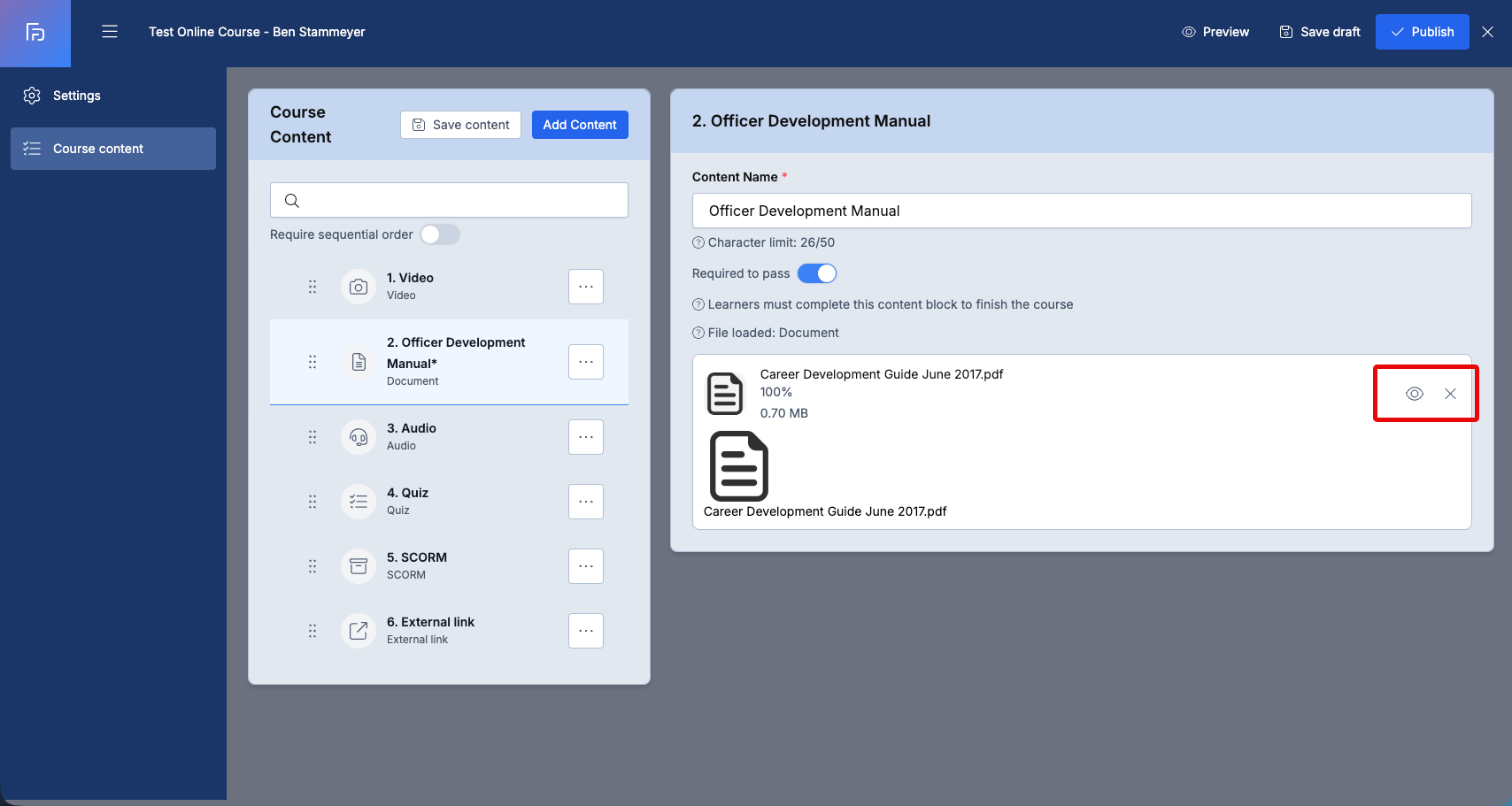Viewport: 1512px width, 806px height.
Task: Open more options for 5. SCORM
Action: [x=586, y=566]
